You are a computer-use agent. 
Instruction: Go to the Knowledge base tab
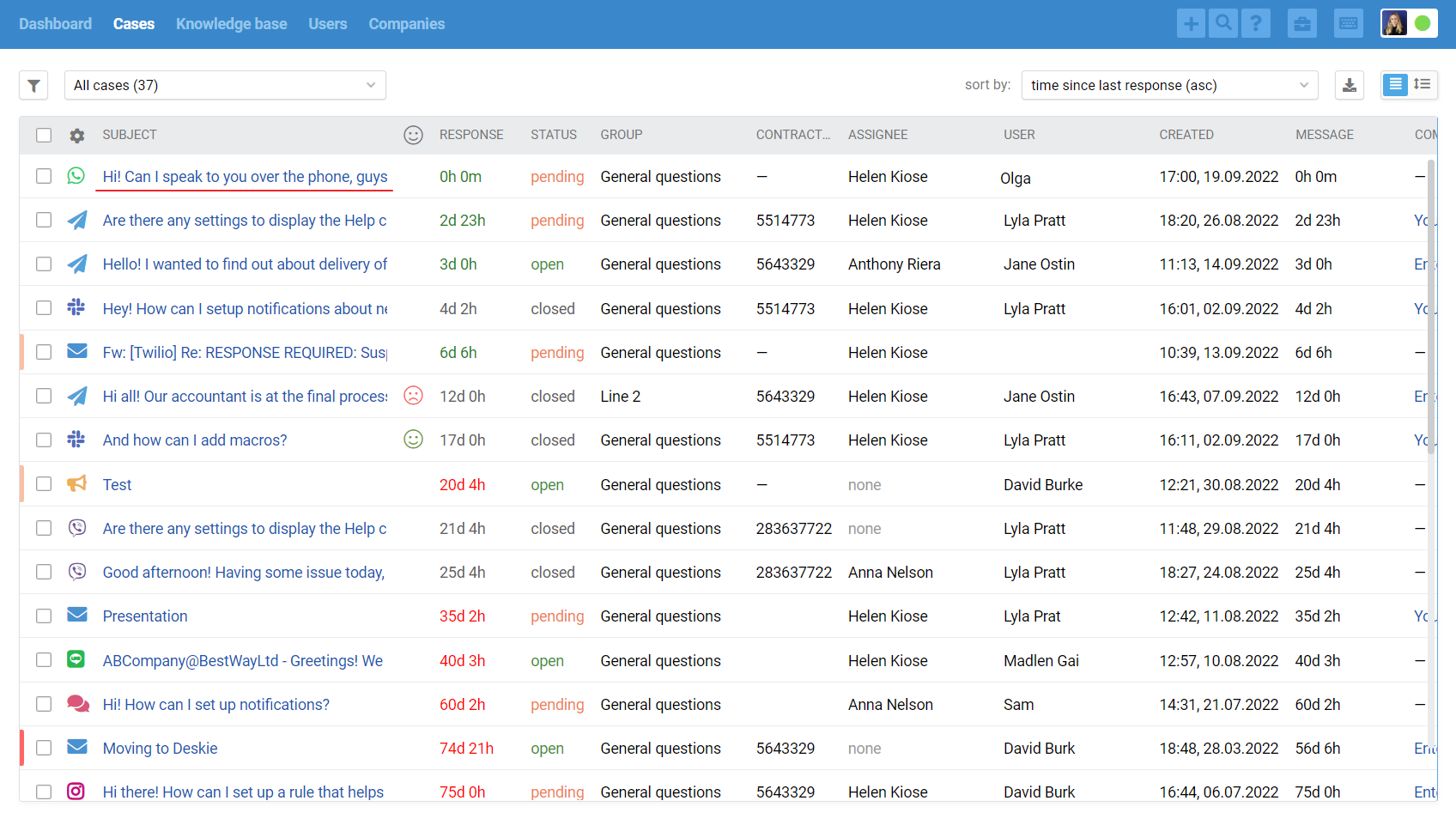coord(231,24)
